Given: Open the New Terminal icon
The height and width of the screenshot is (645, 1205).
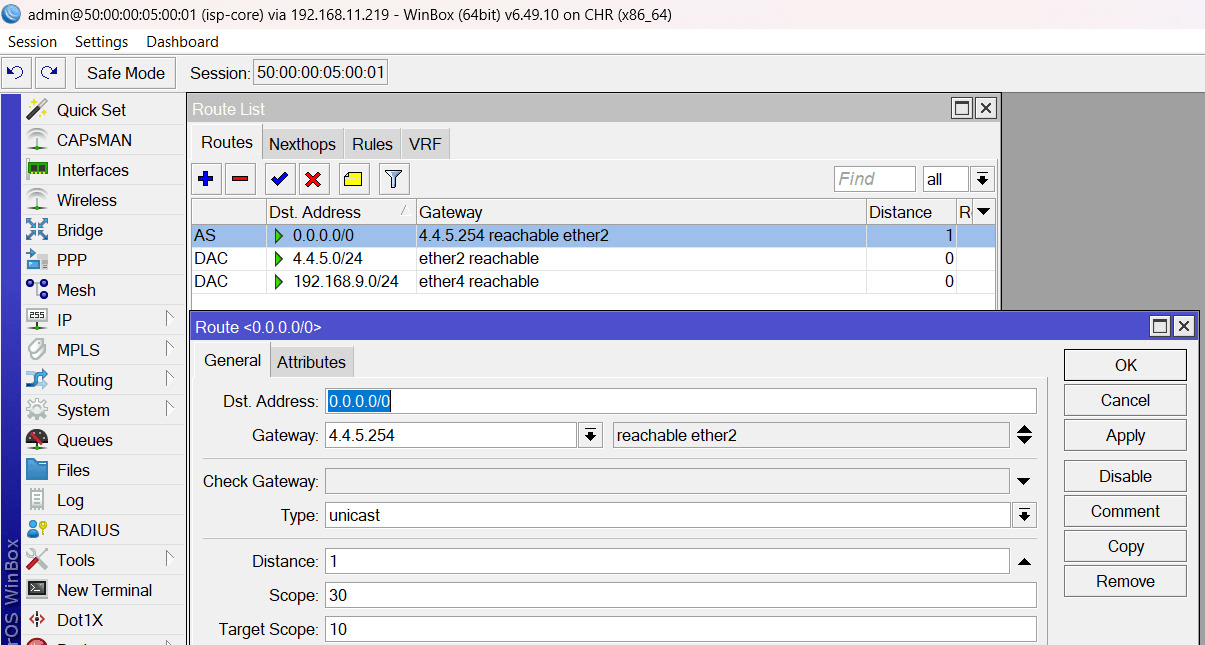Looking at the screenshot, I should coord(37,590).
